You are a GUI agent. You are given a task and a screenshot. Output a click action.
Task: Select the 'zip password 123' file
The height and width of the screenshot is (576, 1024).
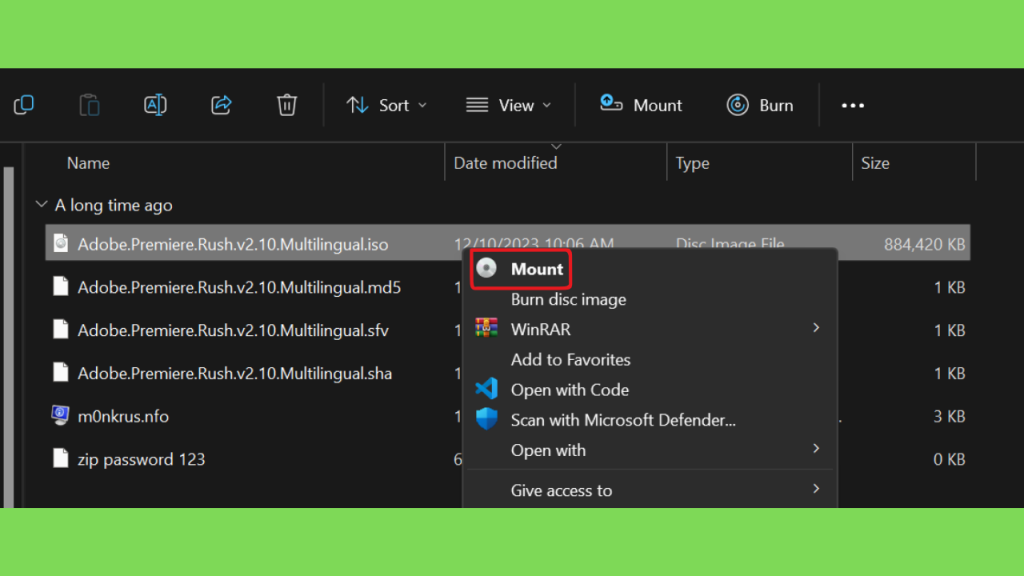(x=141, y=460)
